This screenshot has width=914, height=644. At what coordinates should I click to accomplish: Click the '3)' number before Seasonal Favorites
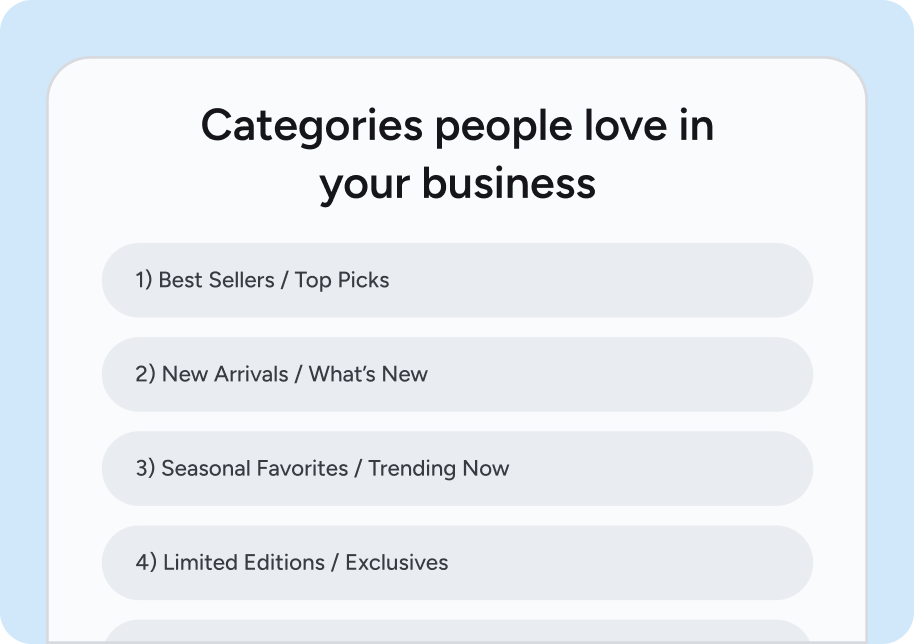(x=145, y=468)
